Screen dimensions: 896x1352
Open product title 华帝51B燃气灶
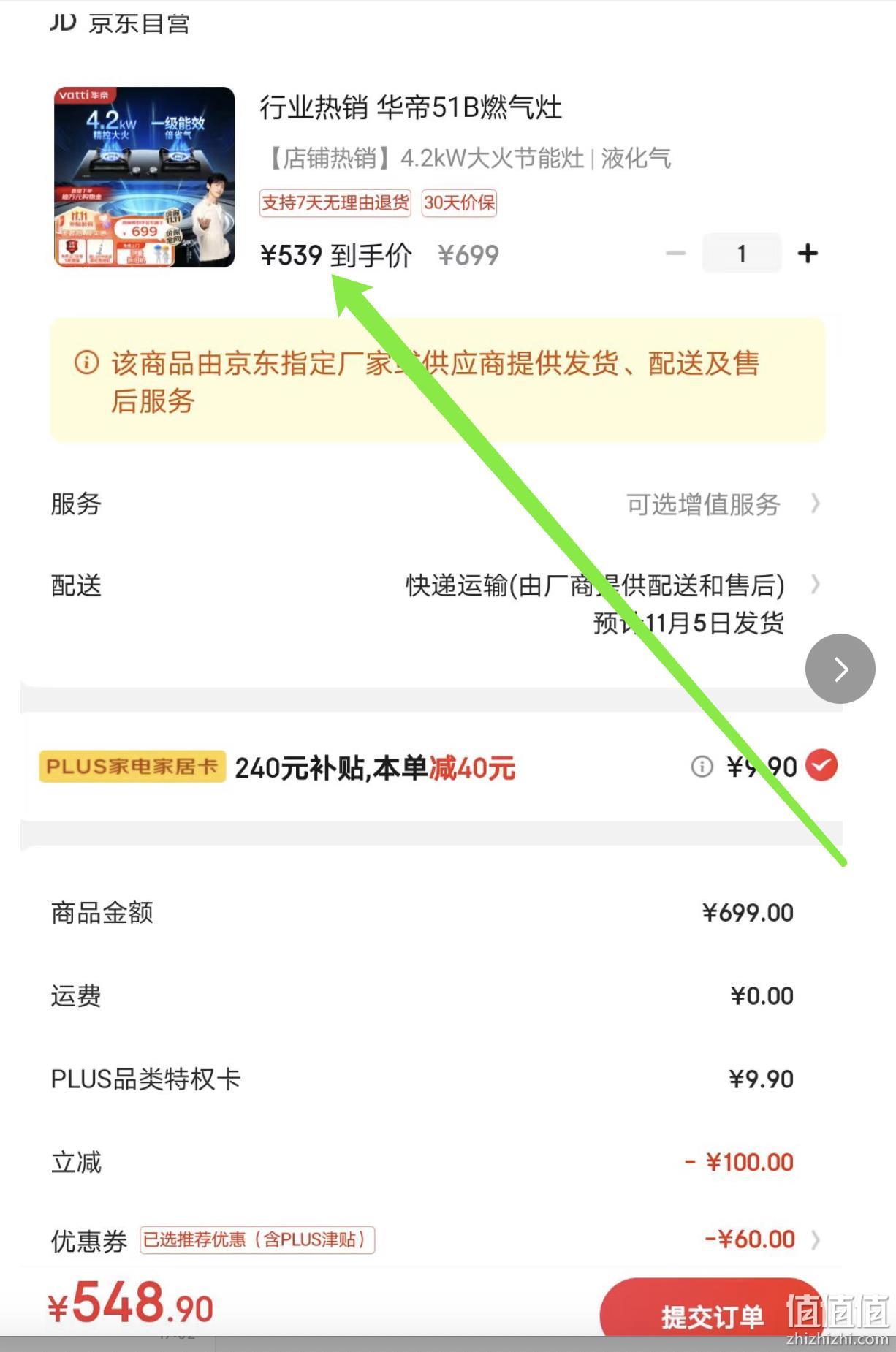pos(411,108)
